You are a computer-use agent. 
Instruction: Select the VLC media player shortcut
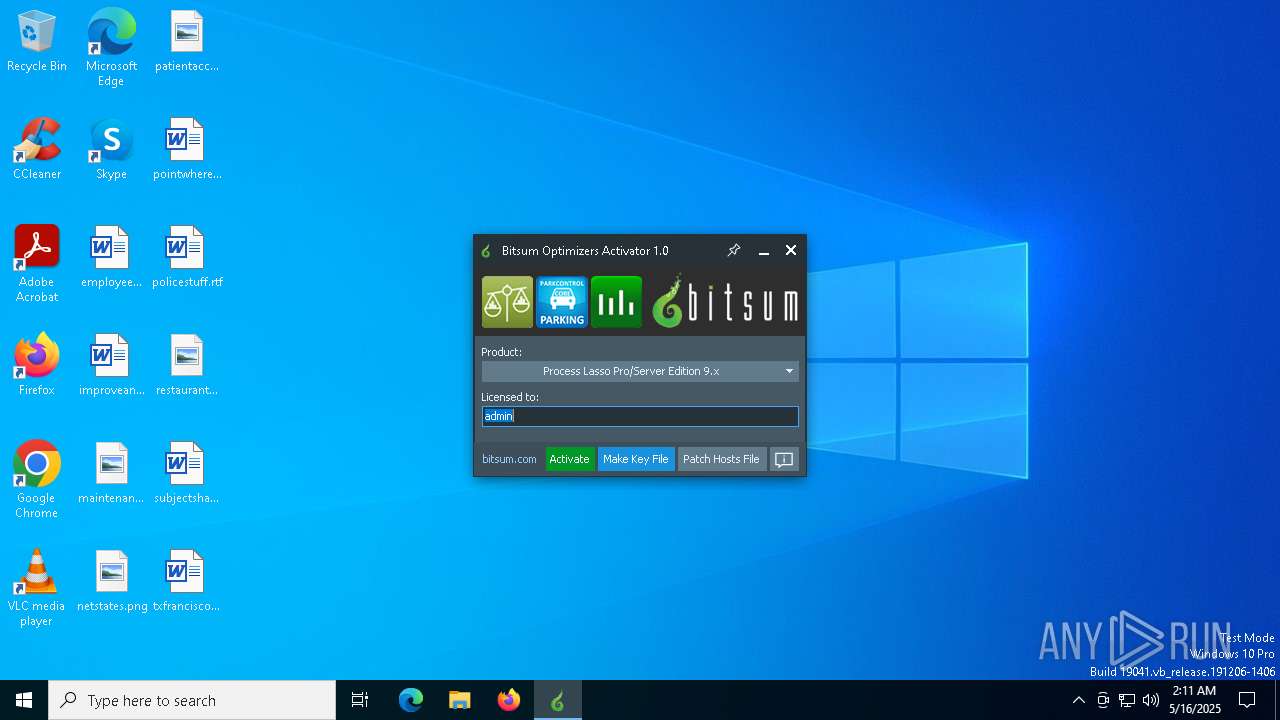37,588
